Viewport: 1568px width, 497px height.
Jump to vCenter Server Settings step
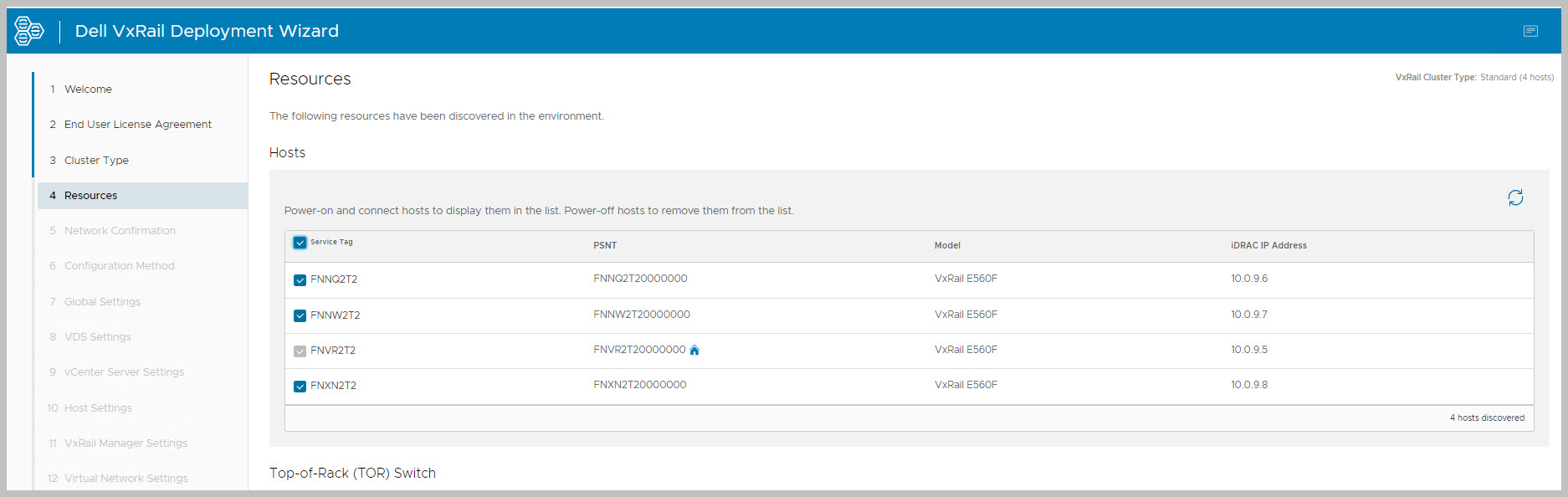[x=124, y=372]
